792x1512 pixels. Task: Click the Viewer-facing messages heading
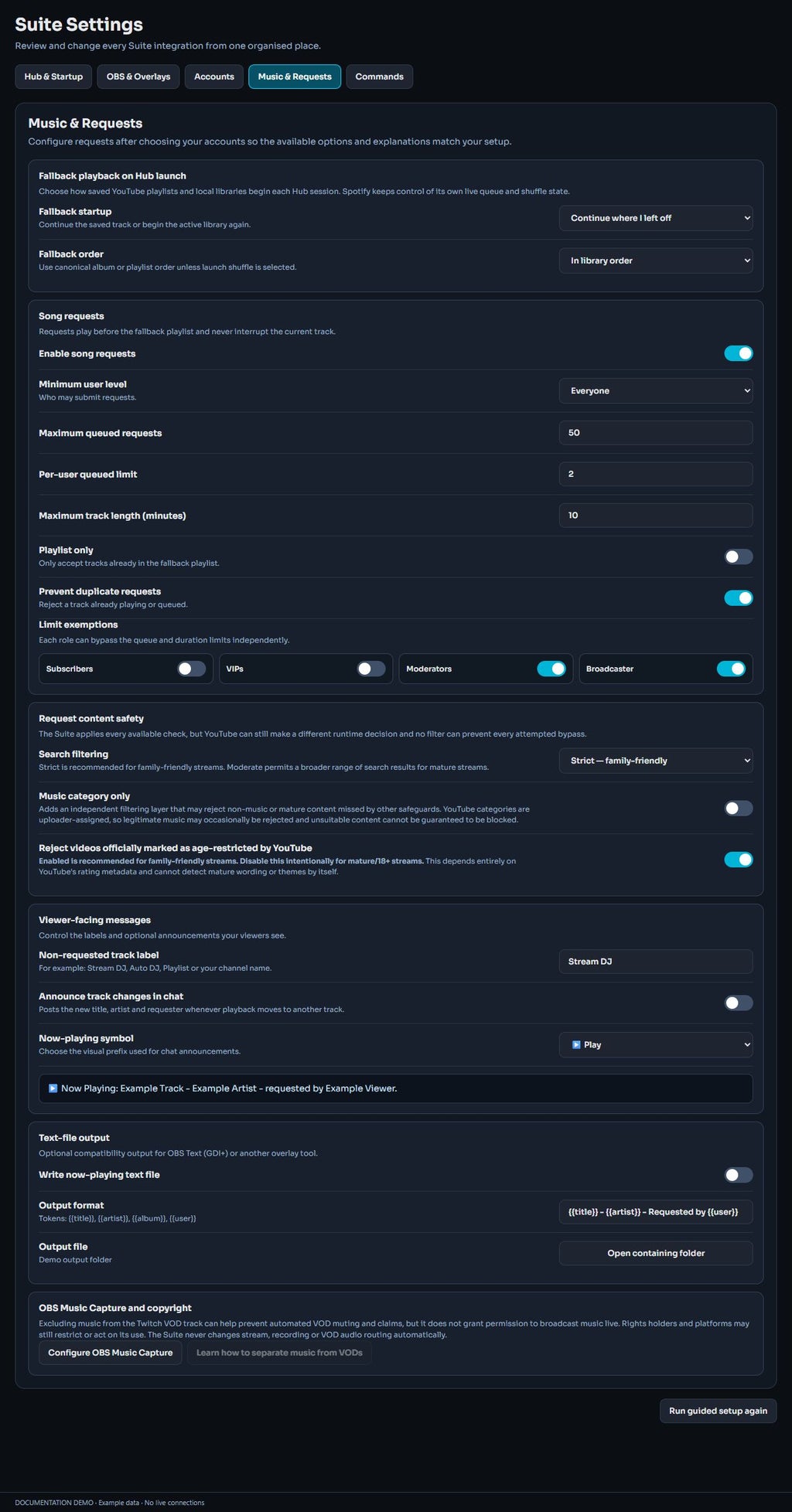coord(94,920)
